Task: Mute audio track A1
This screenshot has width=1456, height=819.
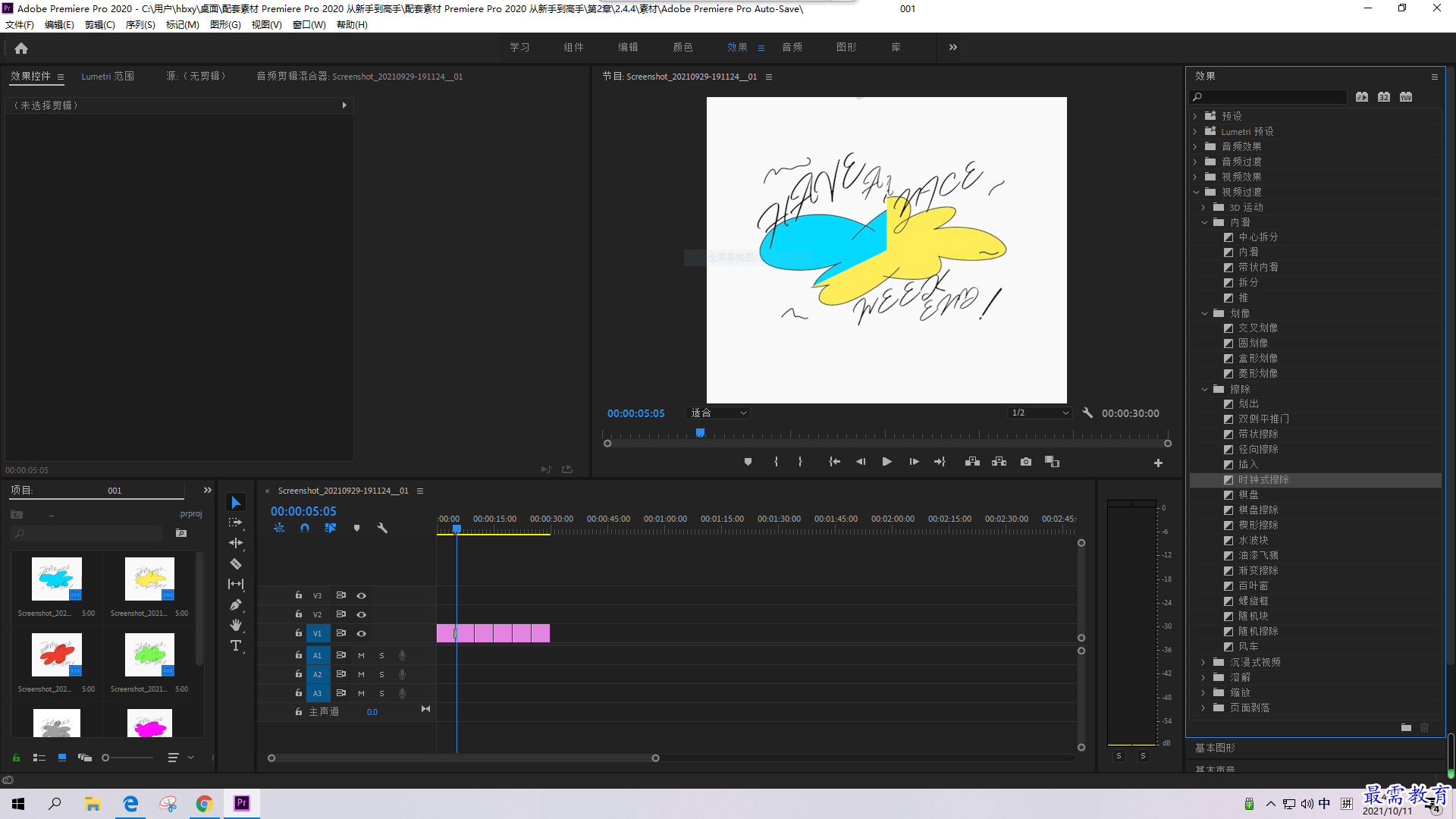Action: point(361,655)
